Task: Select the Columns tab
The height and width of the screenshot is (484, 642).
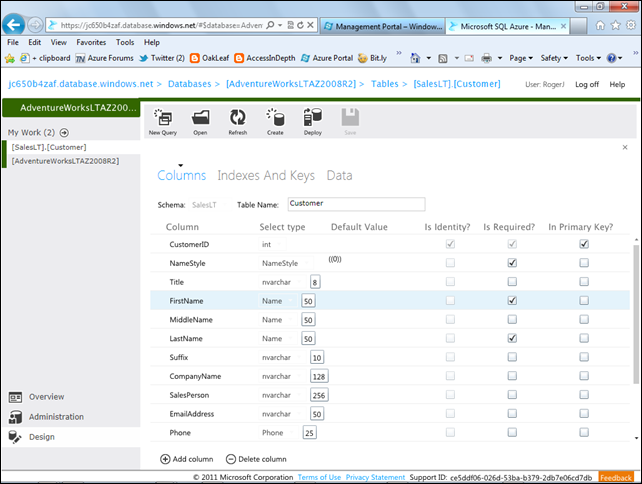Action: (x=182, y=175)
